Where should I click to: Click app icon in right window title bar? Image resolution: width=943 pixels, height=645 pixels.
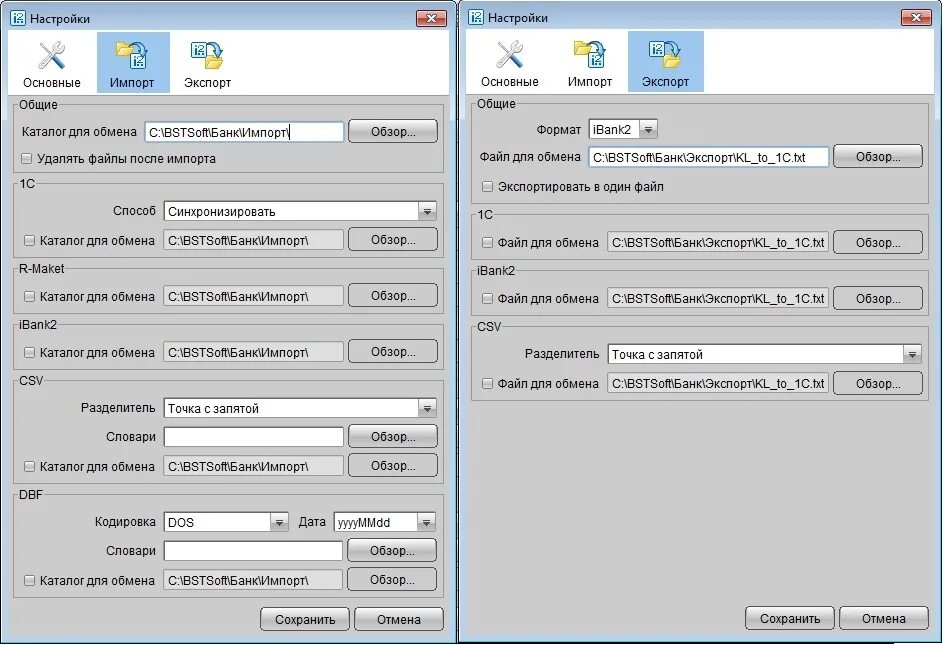[x=476, y=17]
